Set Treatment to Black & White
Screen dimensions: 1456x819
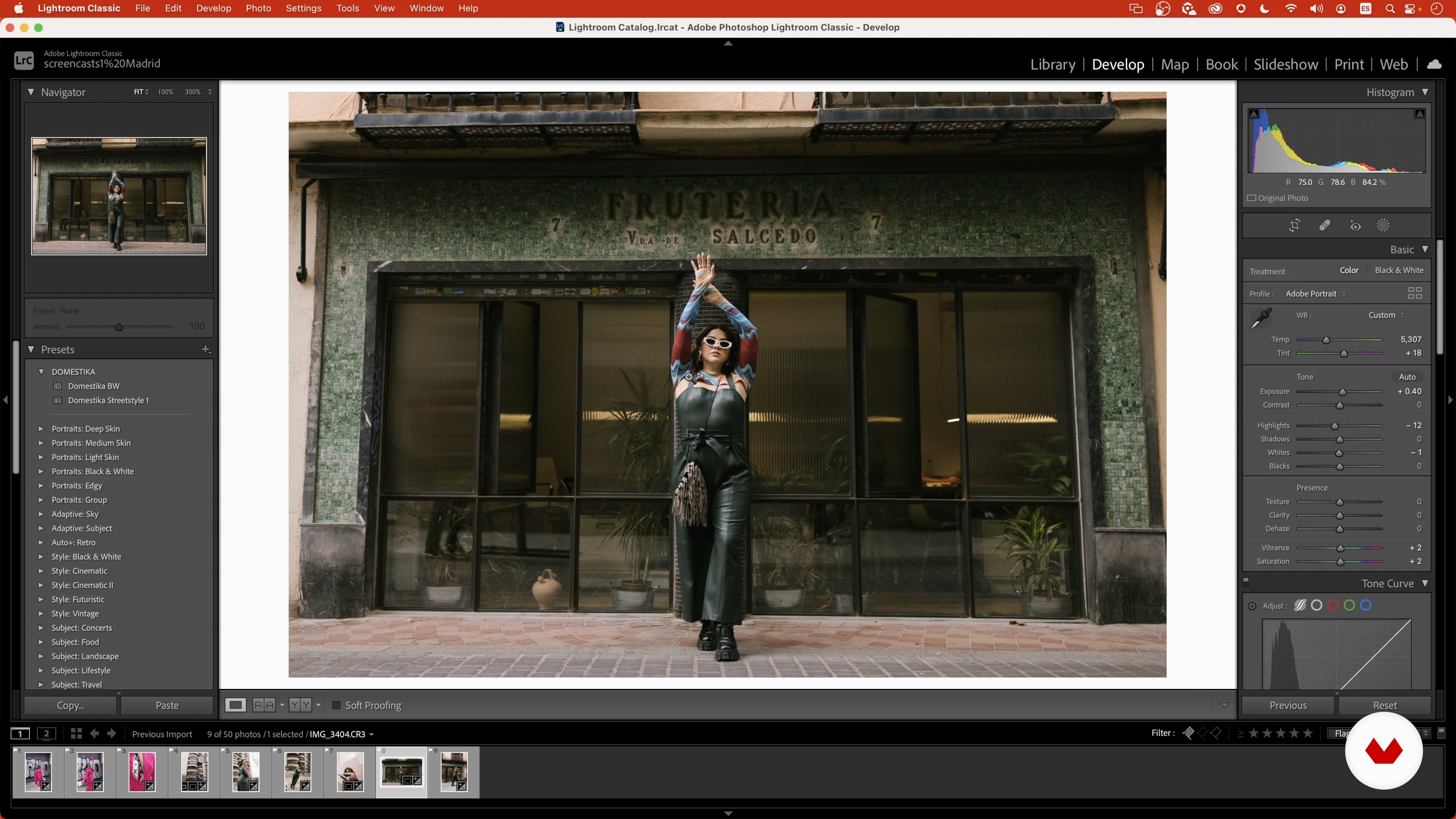click(x=1399, y=270)
